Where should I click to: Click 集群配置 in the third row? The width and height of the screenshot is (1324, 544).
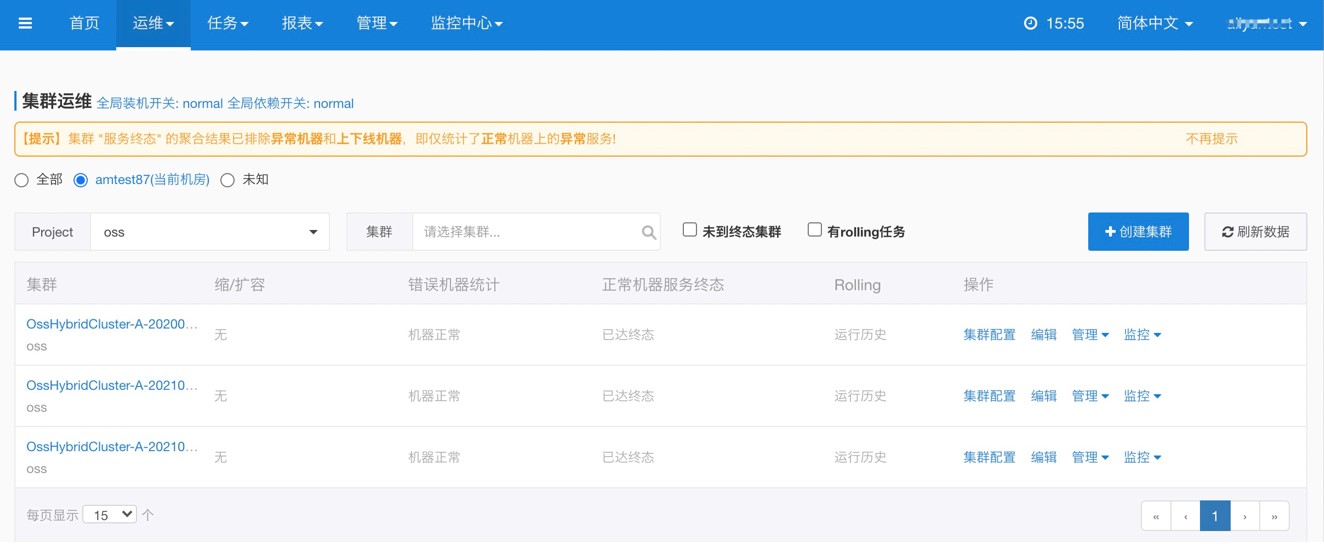989,457
